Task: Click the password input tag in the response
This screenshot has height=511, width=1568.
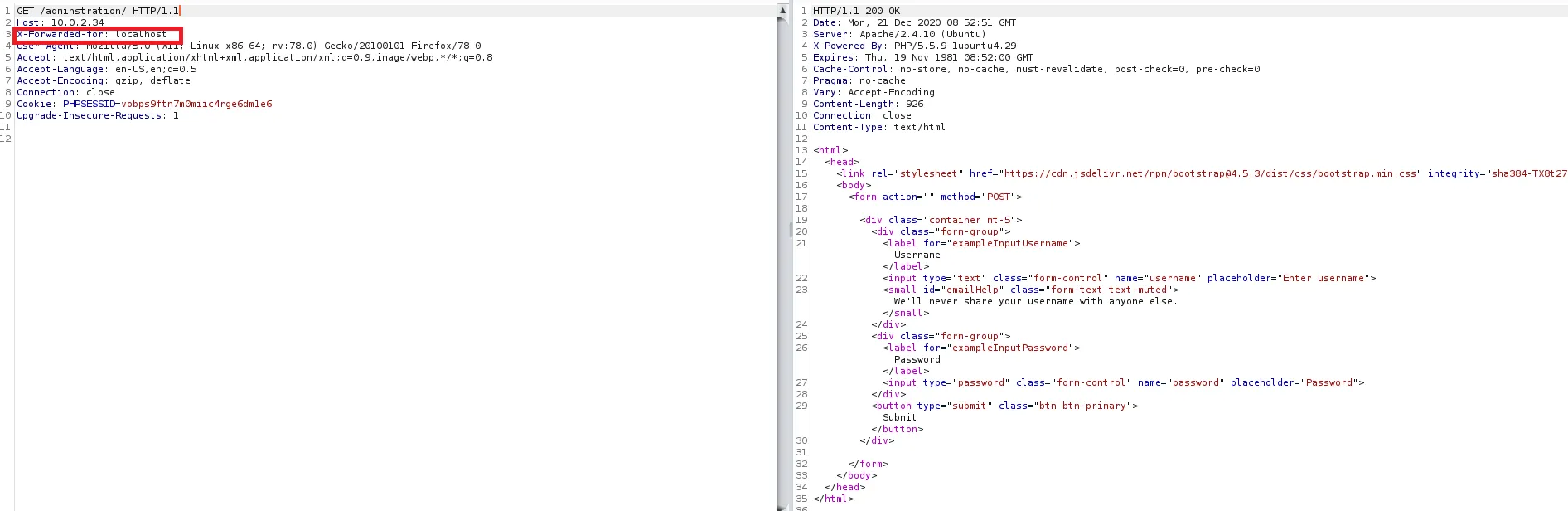Action: [x=1123, y=382]
